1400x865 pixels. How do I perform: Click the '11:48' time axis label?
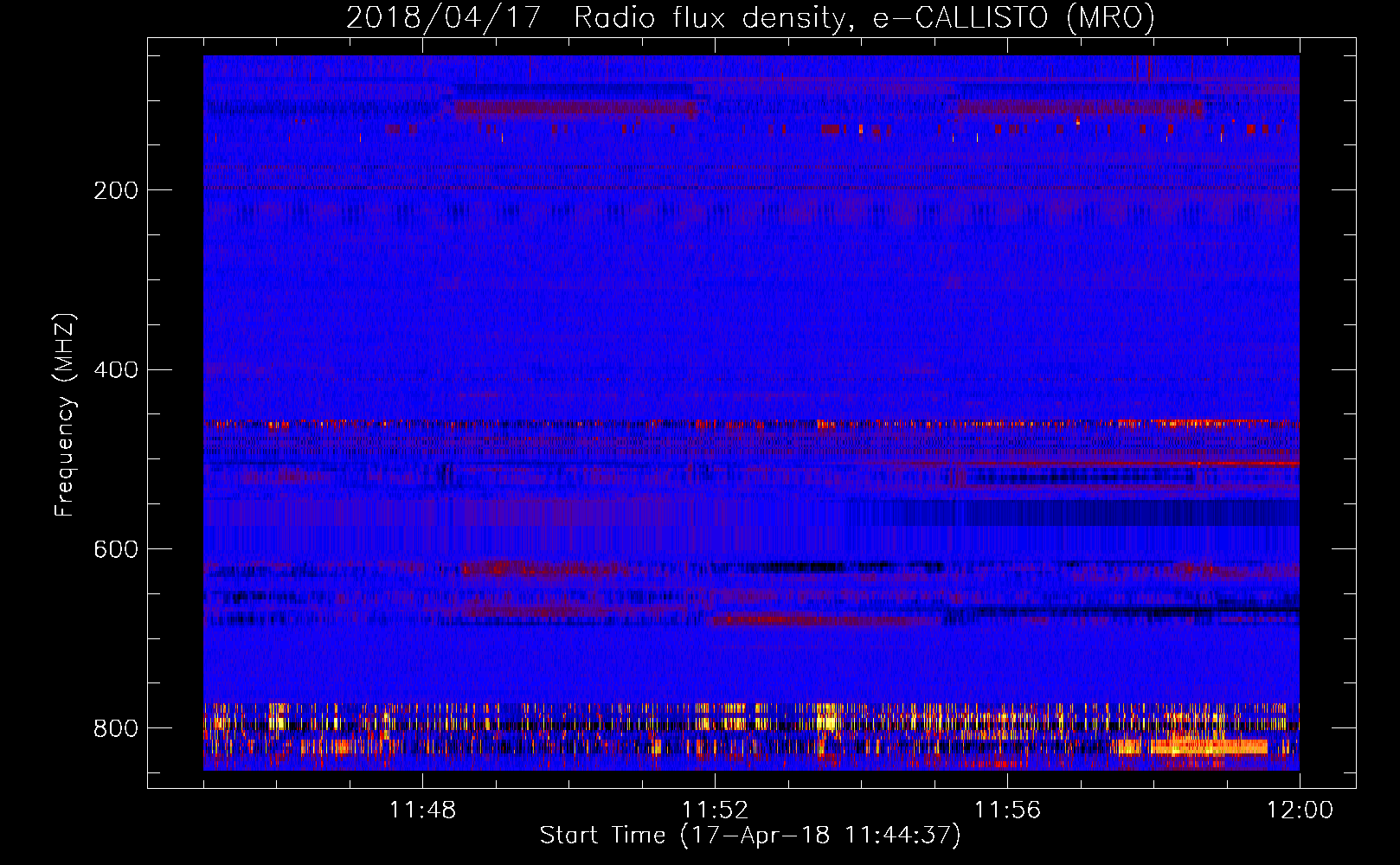click(422, 811)
